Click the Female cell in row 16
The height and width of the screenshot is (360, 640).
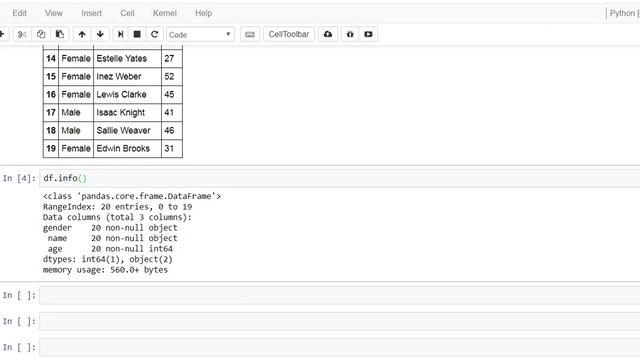76,94
